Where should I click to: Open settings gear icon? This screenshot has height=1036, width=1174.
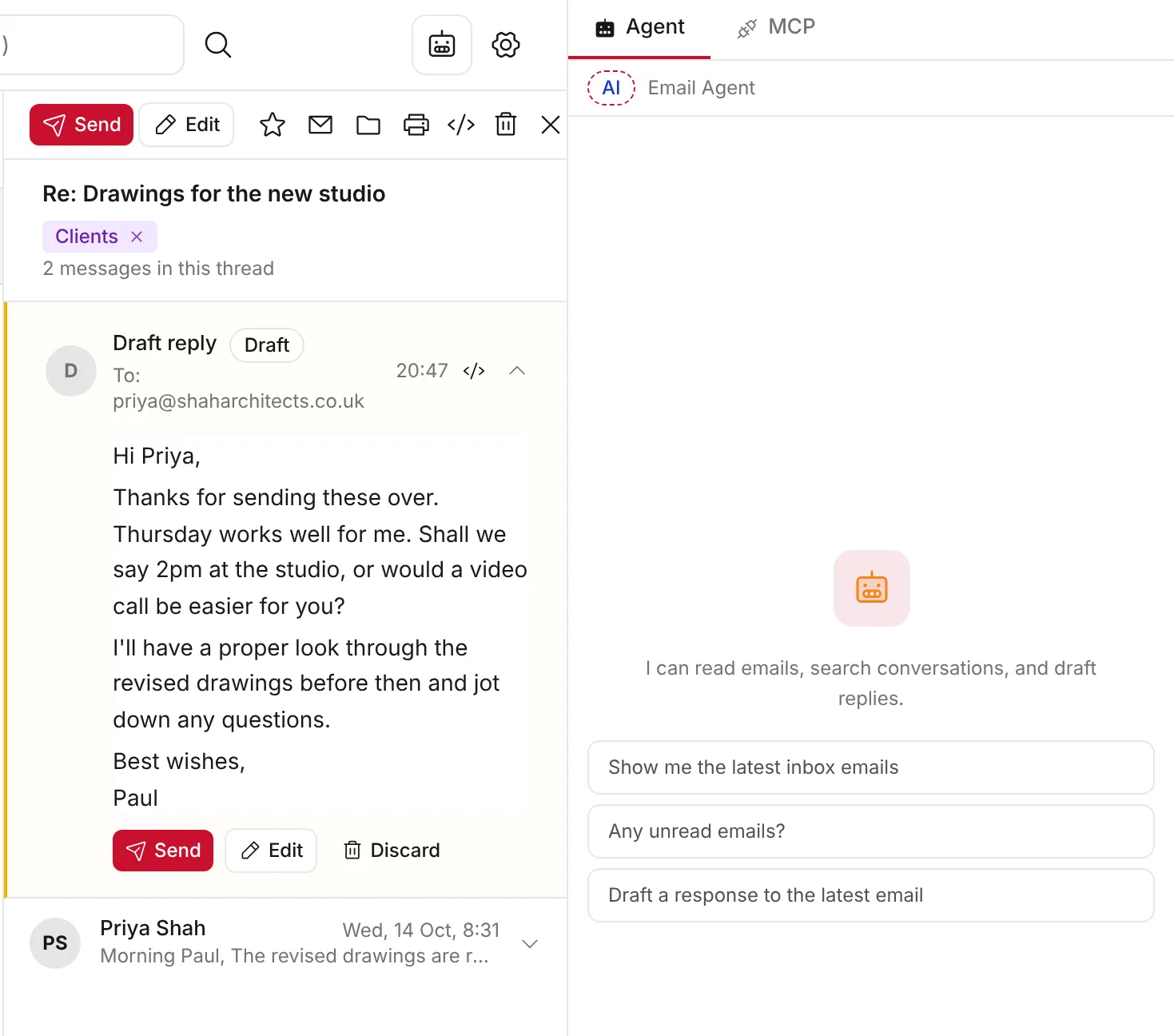coord(506,45)
